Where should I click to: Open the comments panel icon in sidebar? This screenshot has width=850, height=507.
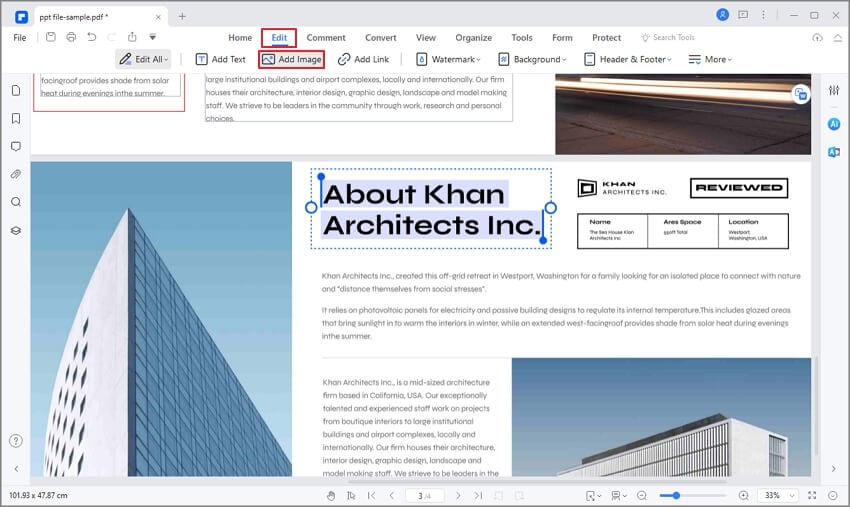16,146
